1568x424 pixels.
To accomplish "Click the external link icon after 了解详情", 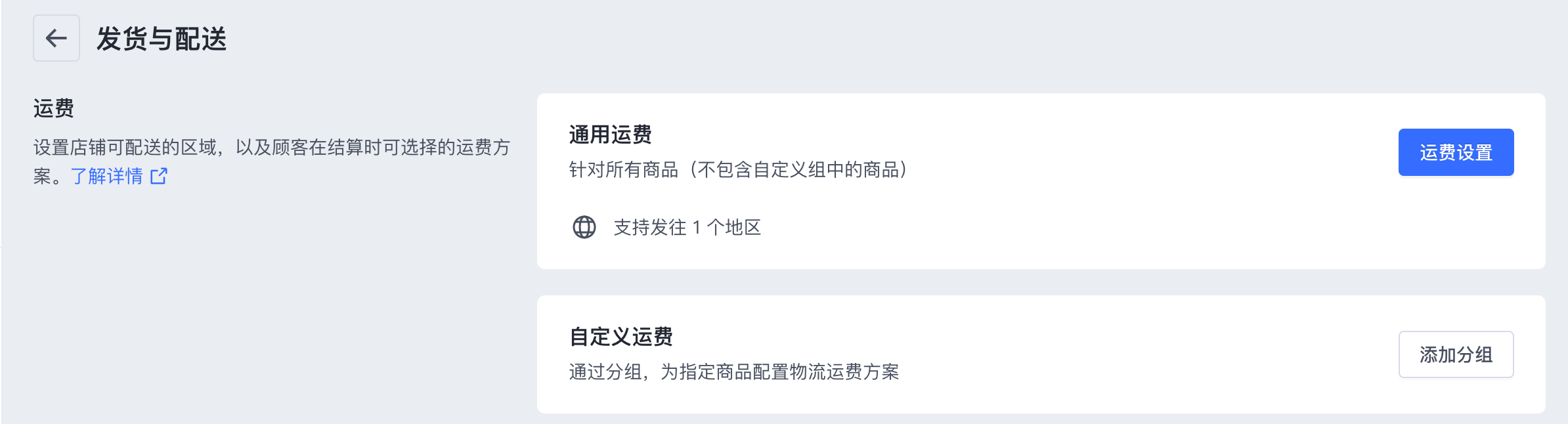I will coord(159,176).
